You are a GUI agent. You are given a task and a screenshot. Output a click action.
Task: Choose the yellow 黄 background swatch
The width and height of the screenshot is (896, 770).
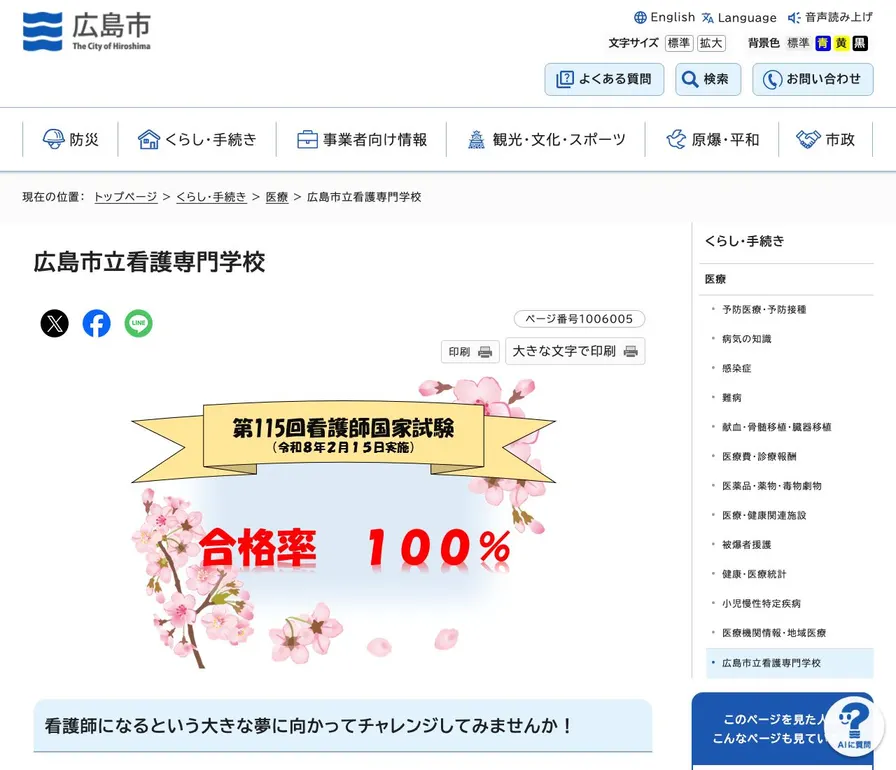[841, 43]
